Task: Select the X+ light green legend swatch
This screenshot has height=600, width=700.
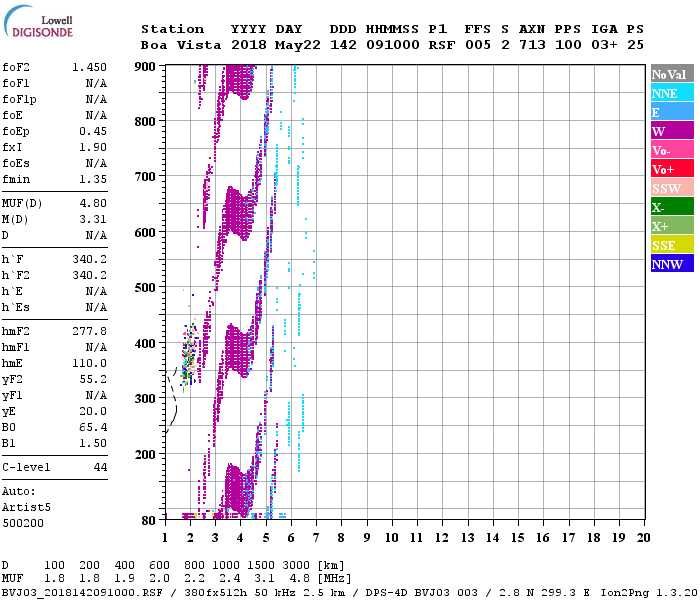Action: coord(672,226)
